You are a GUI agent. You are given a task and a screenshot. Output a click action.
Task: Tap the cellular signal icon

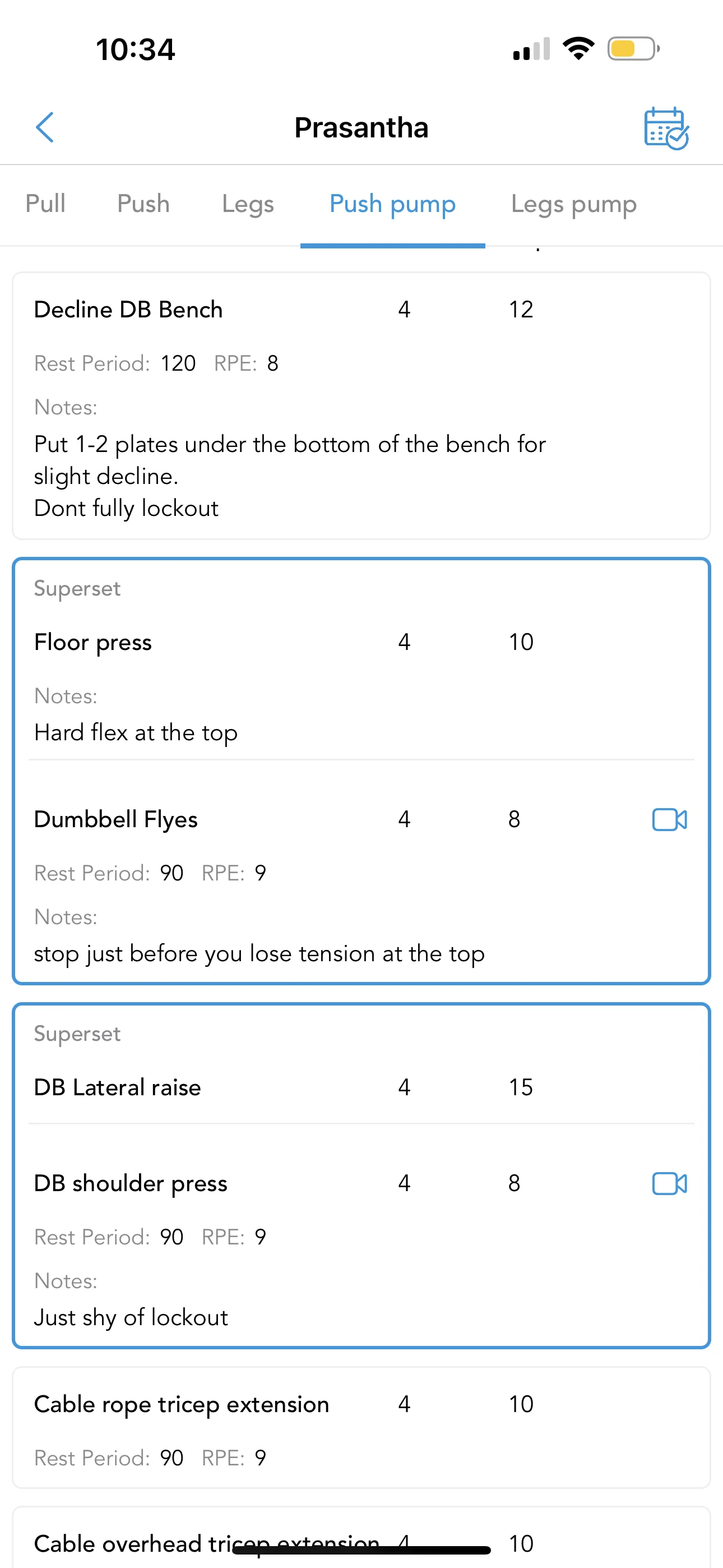click(x=531, y=50)
